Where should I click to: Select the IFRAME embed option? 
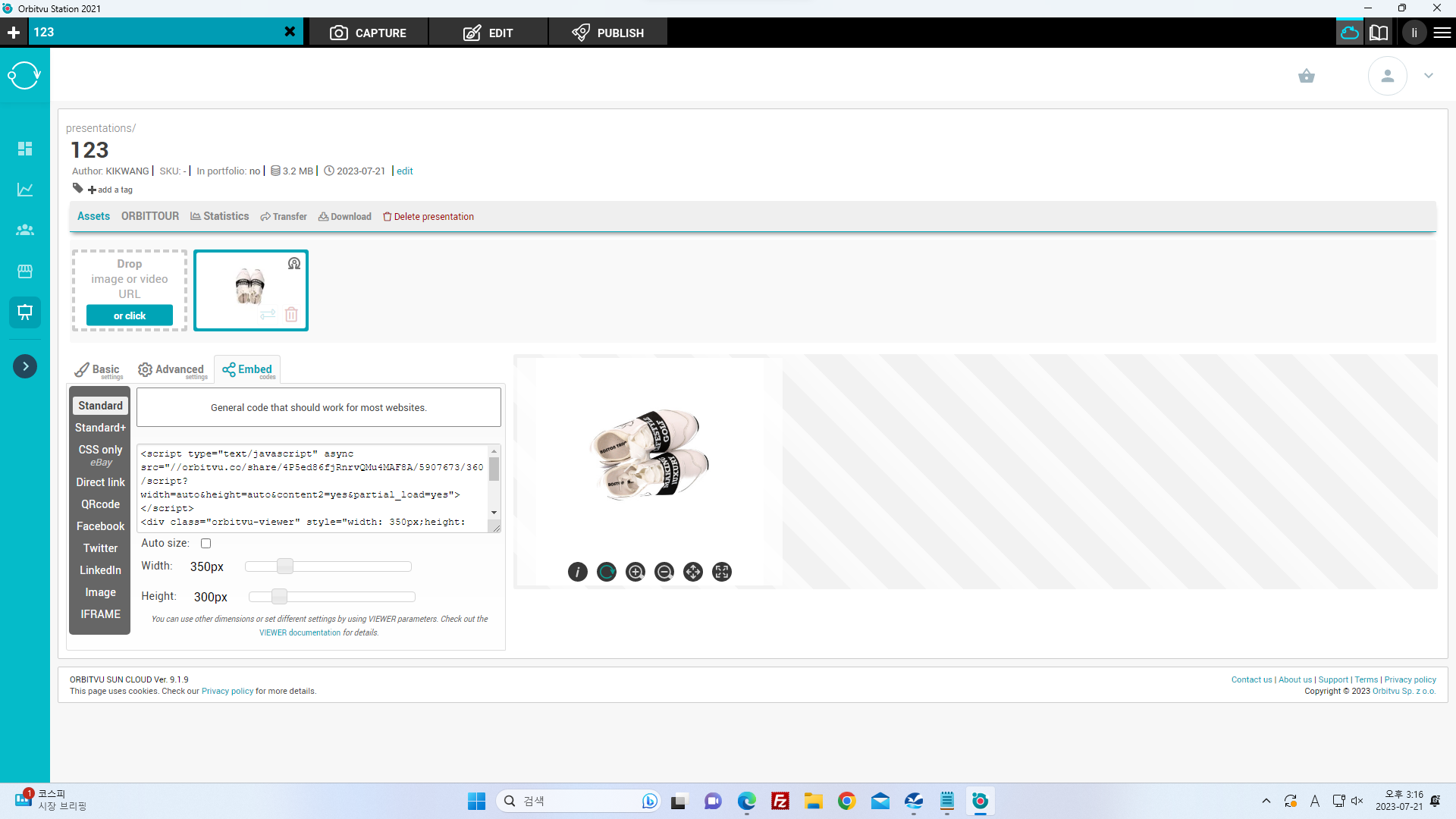100,614
